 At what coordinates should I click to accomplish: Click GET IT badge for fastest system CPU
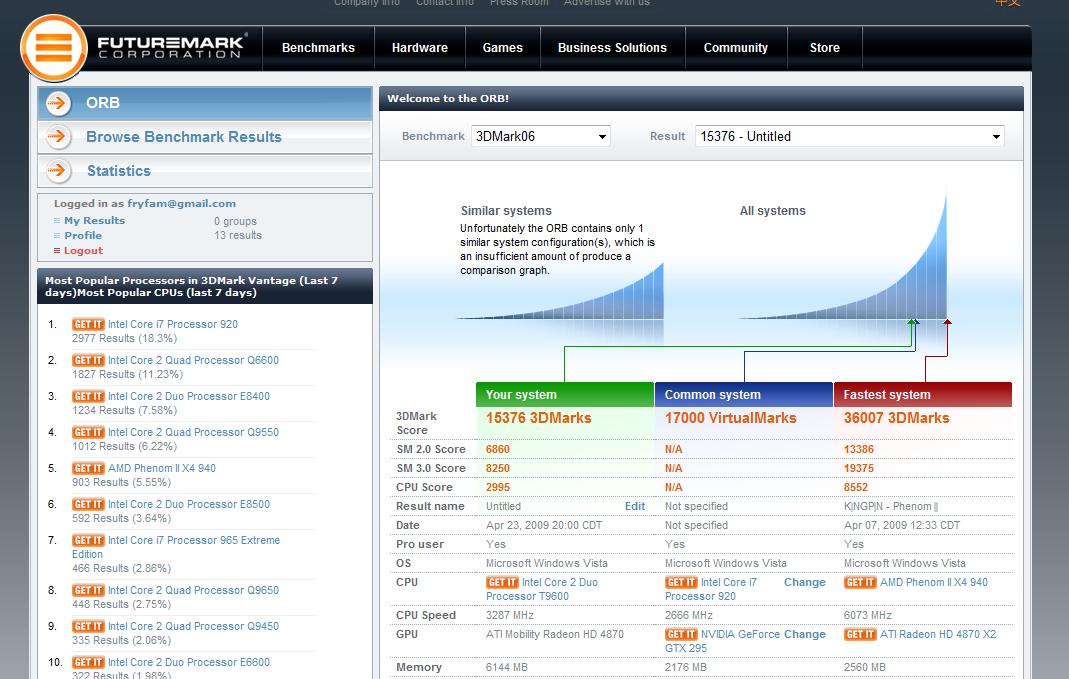(860, 583)
